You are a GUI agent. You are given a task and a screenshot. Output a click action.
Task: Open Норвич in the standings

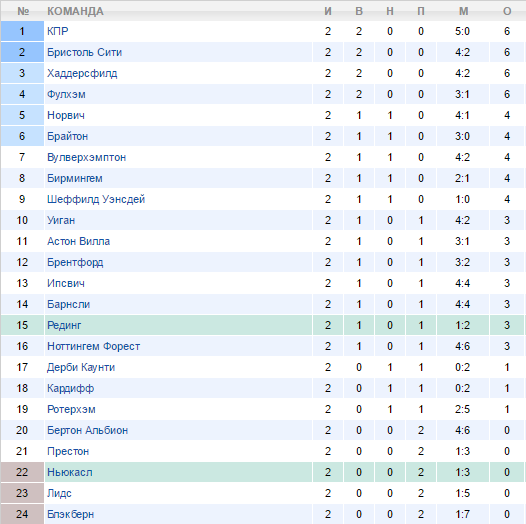[x=66, y=115]
